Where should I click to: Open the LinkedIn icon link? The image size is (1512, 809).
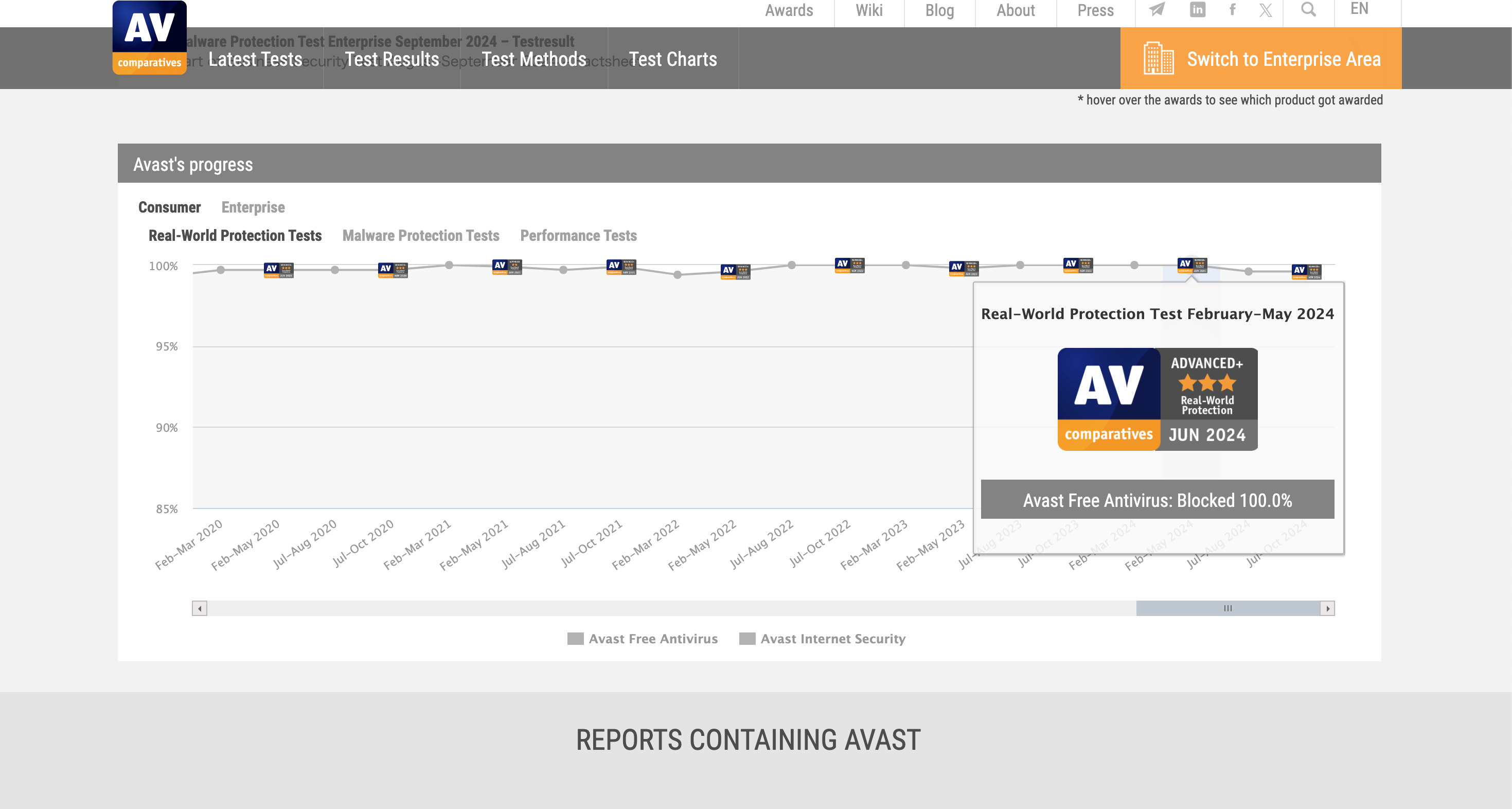tap(1197, 9)
